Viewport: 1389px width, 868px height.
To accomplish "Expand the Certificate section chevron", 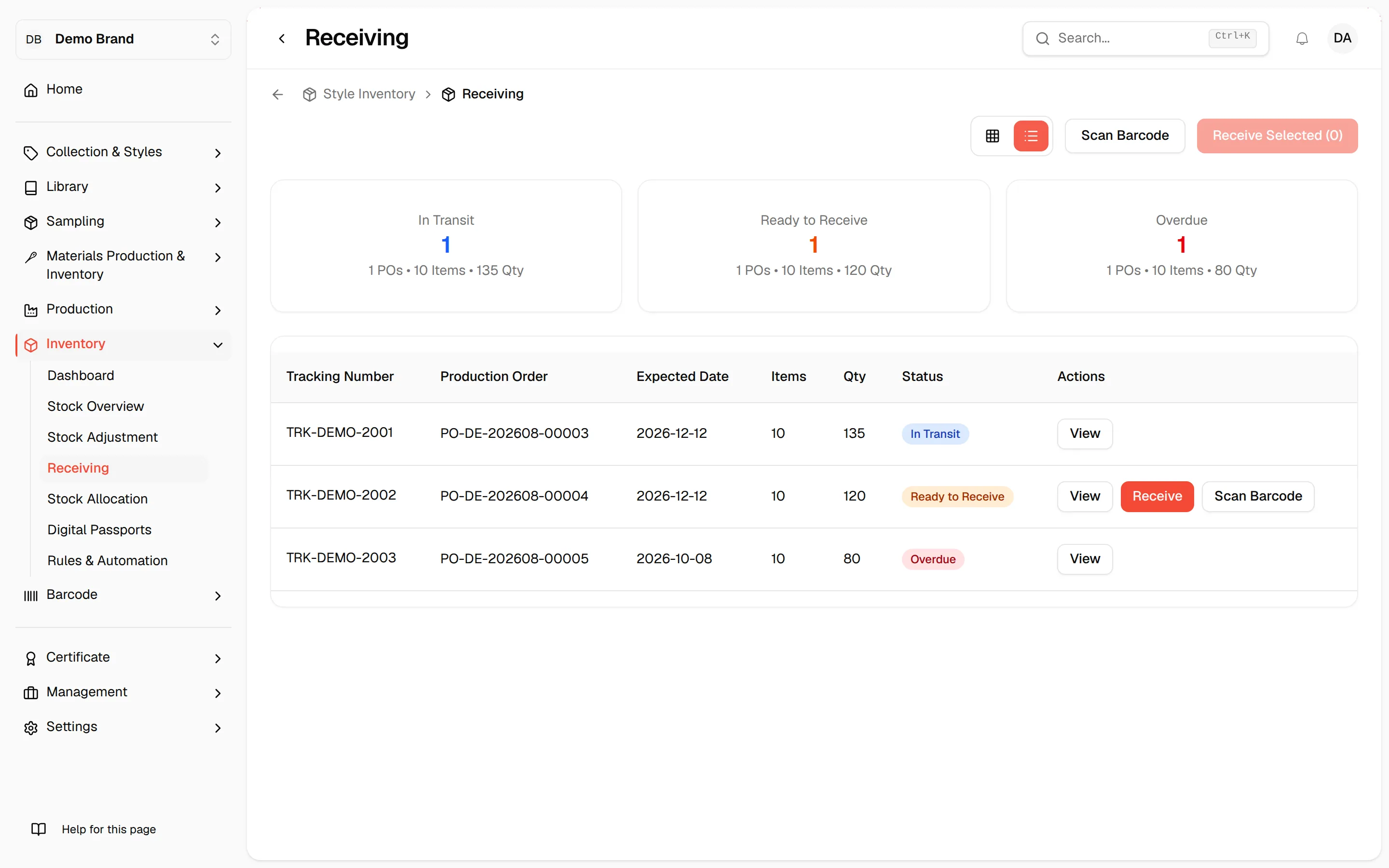I will pyautogui.click(x=218, y=658).
